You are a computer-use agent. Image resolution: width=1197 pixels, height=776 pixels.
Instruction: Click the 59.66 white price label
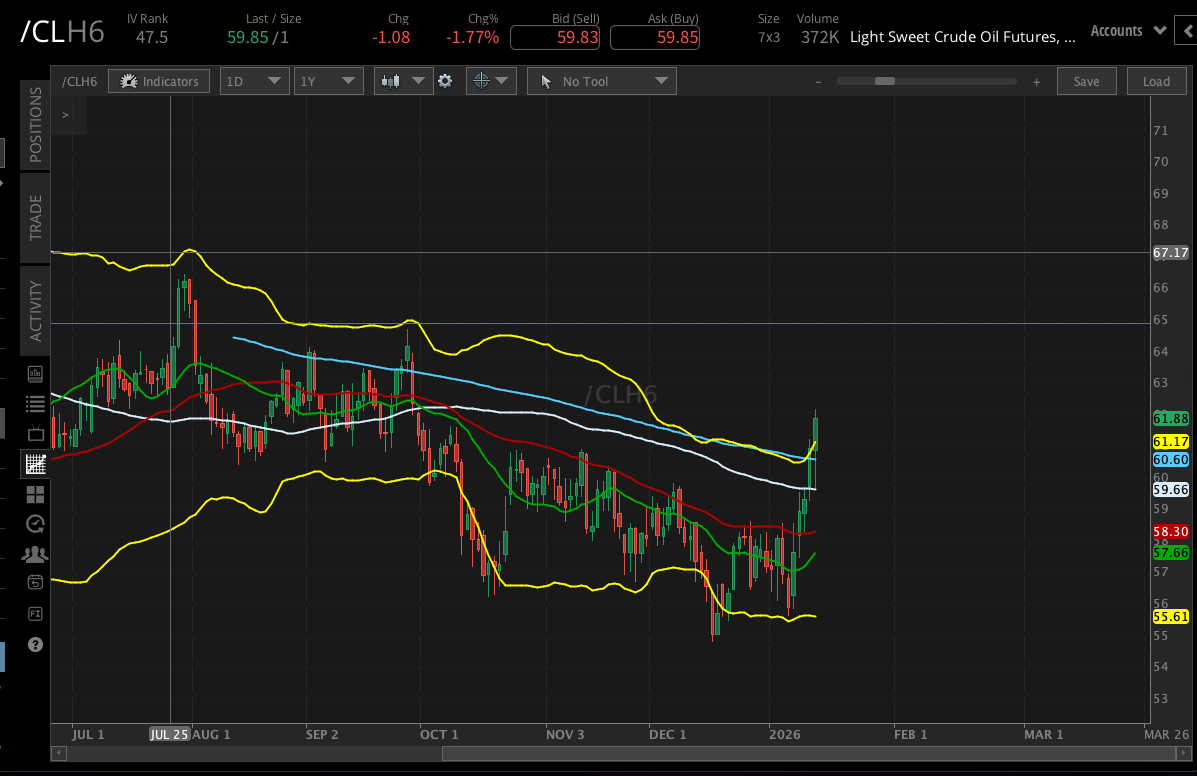[1170, 490]
